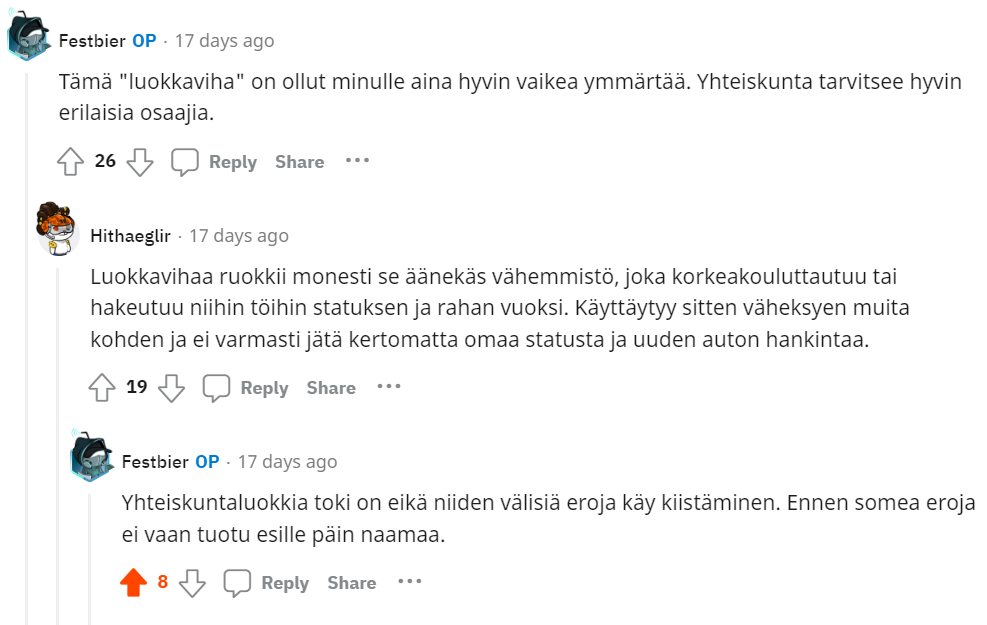Open the more options menu on the 8-point reply
The height and width of the screenshot is (625, 987).
point(410,582)
